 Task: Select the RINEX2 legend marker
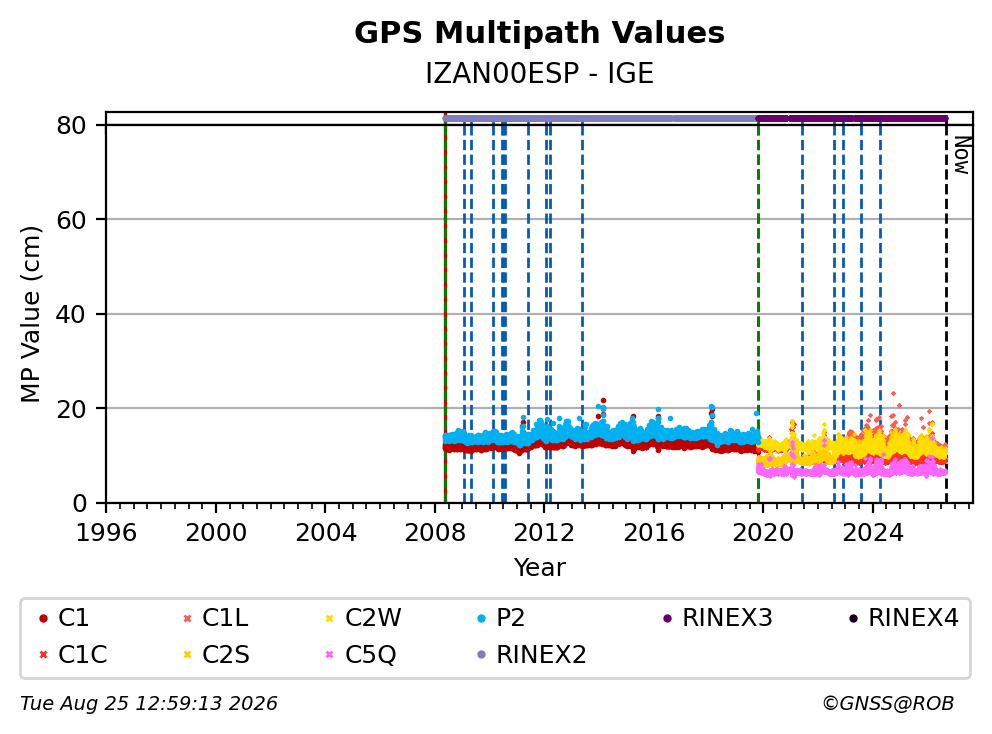[481, 655]
